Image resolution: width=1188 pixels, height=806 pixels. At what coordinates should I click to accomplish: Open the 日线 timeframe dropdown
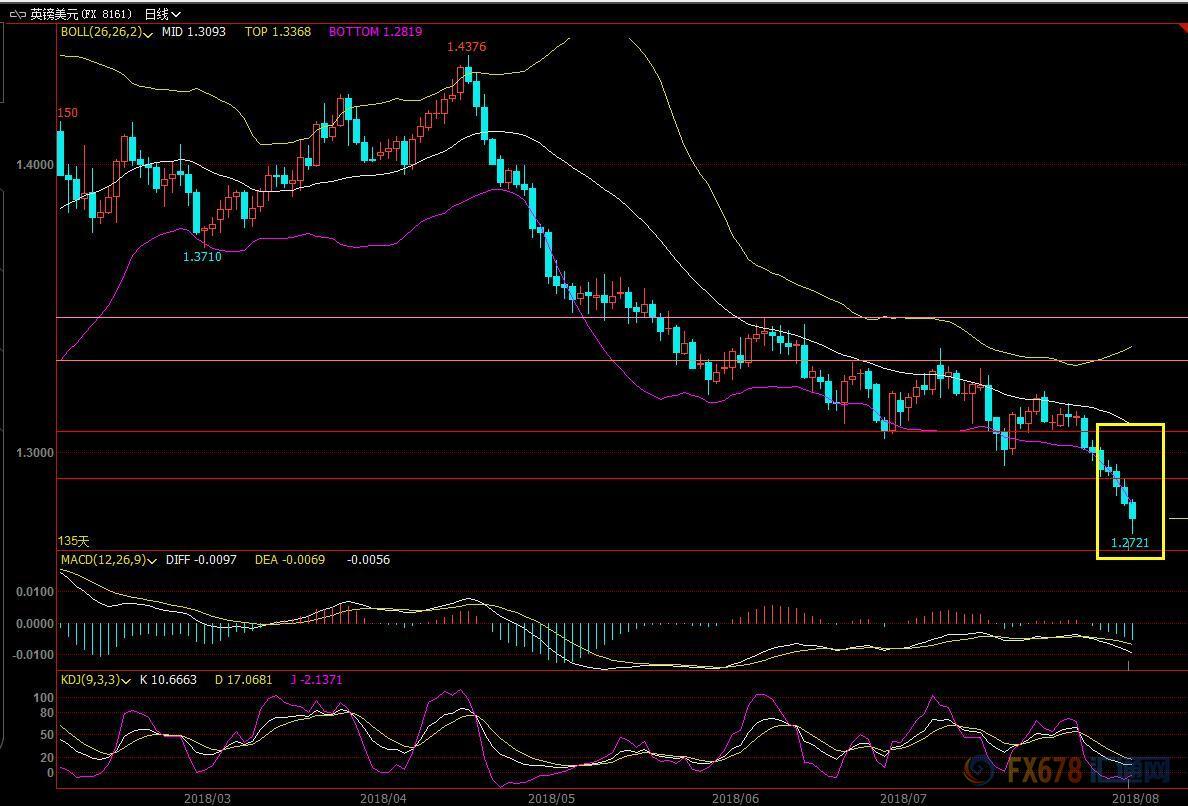click(x=162, y=14)
